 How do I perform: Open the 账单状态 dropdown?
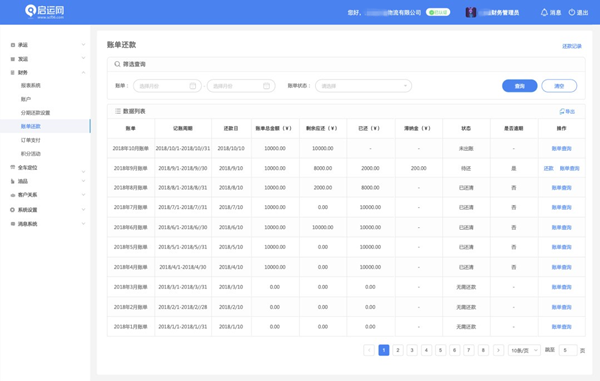pos(364,86)
